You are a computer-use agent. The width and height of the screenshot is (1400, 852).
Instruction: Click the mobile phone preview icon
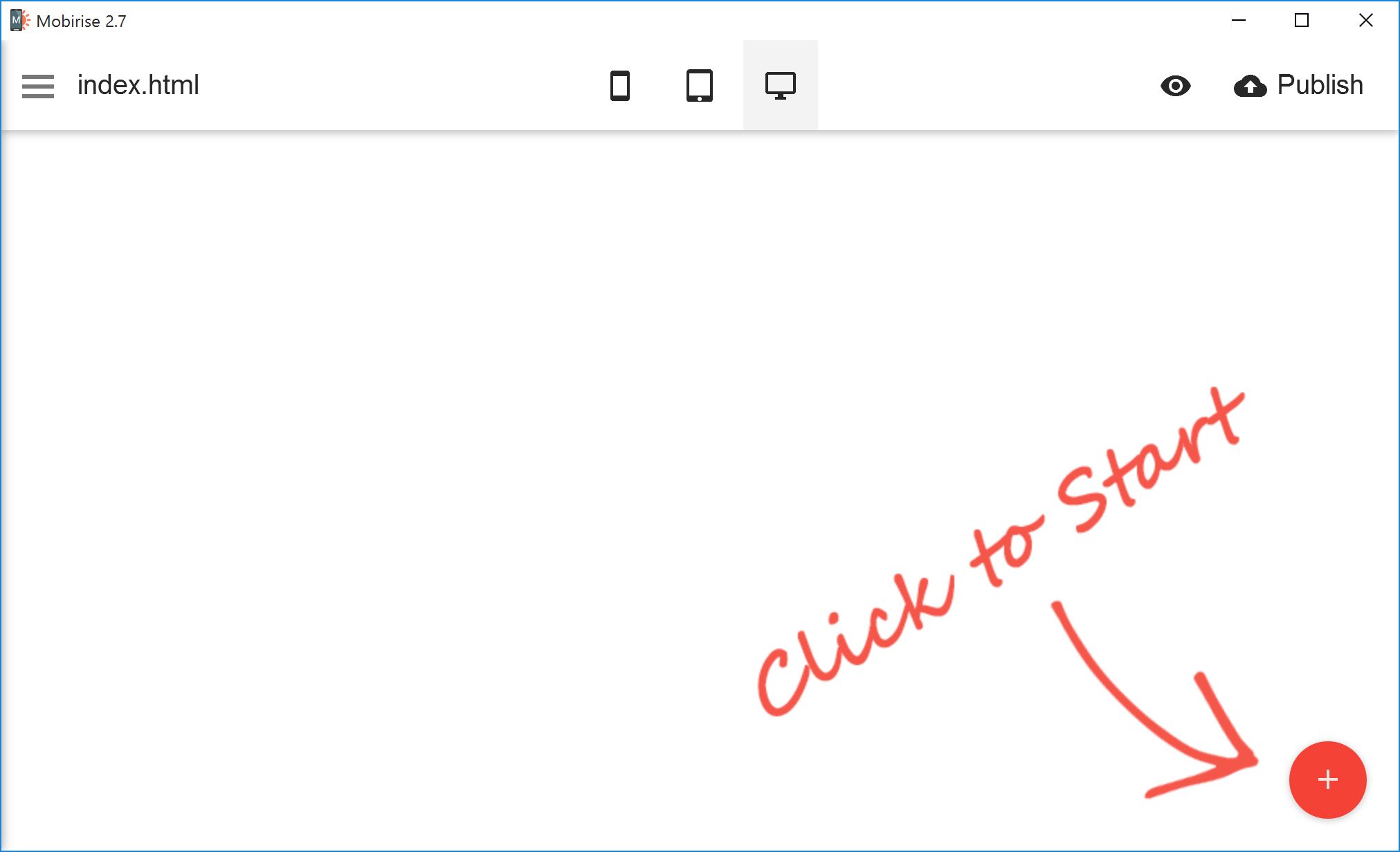(x=617, y=85)
